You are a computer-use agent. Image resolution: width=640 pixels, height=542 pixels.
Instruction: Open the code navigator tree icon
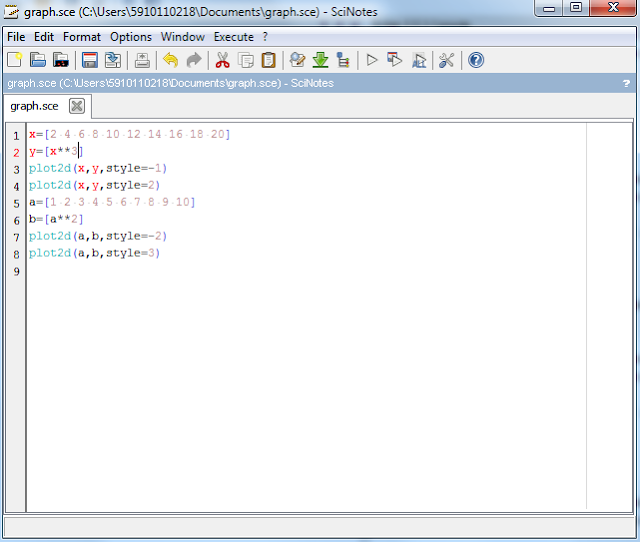point(343,60)
